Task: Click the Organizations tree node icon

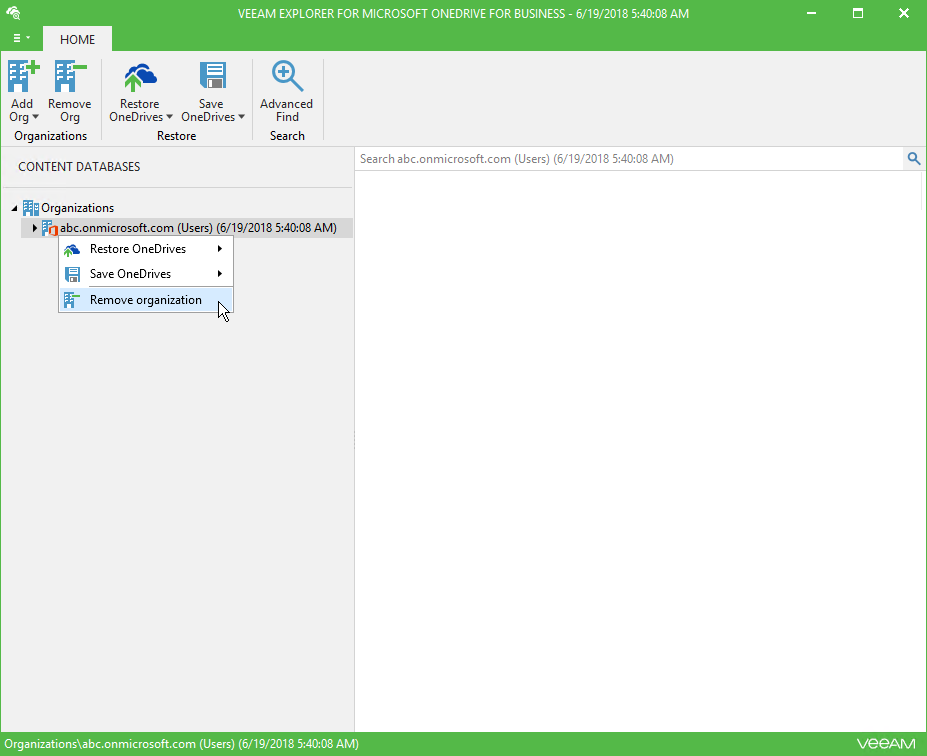Action: point(31,207)
